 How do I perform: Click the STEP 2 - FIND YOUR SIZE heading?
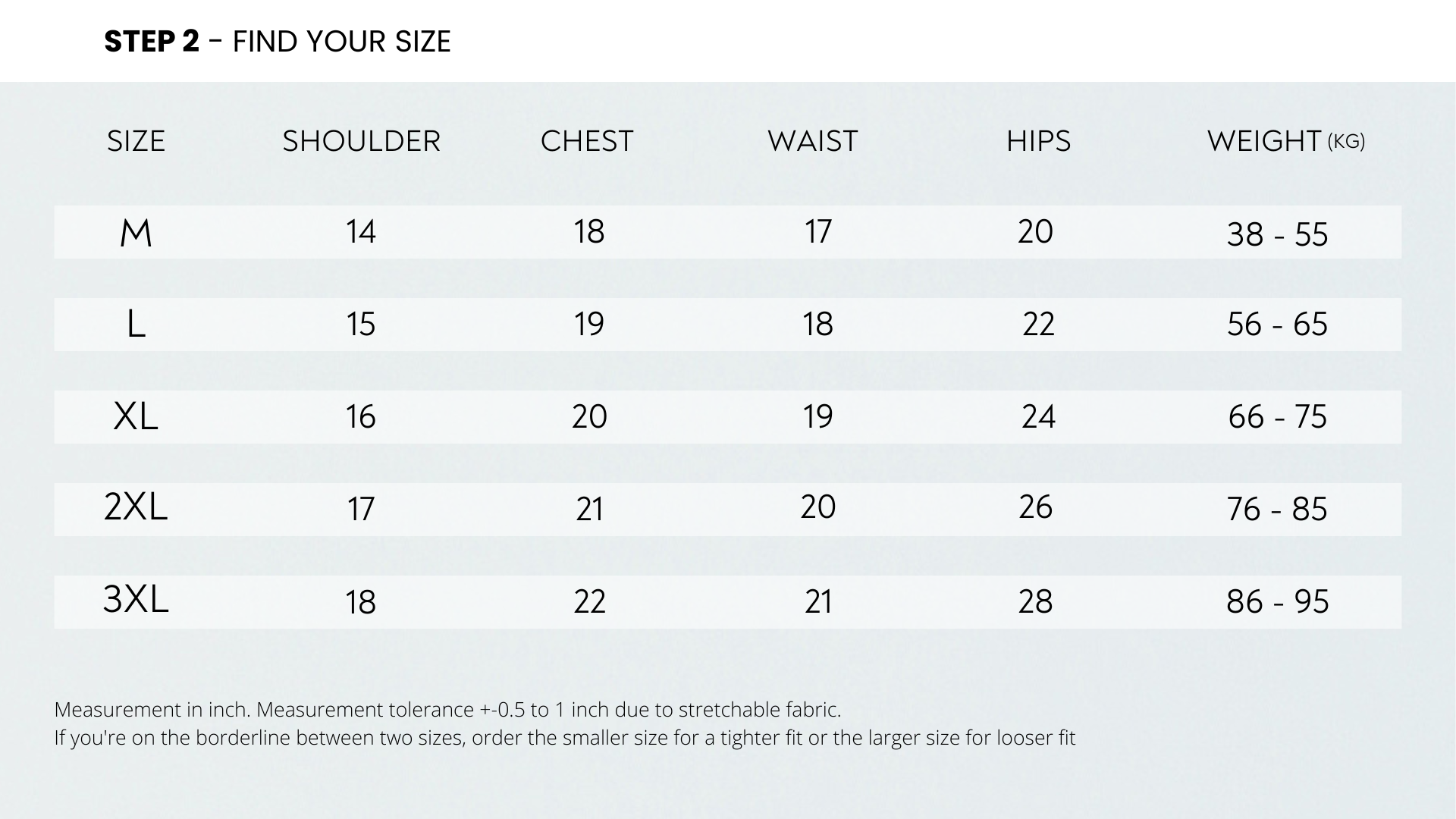tap(278, 42)
